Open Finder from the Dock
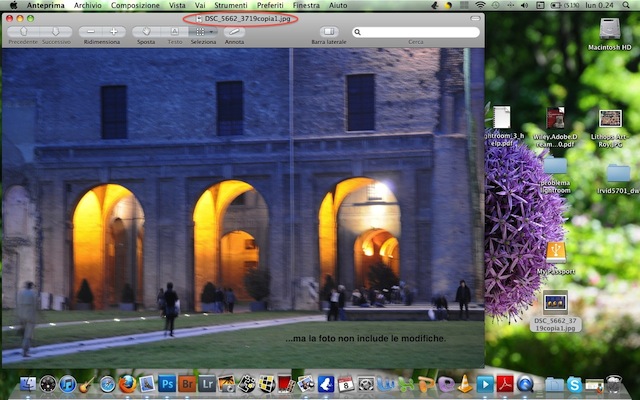Screen dimensions: 640x400 [x=28, y=384]
